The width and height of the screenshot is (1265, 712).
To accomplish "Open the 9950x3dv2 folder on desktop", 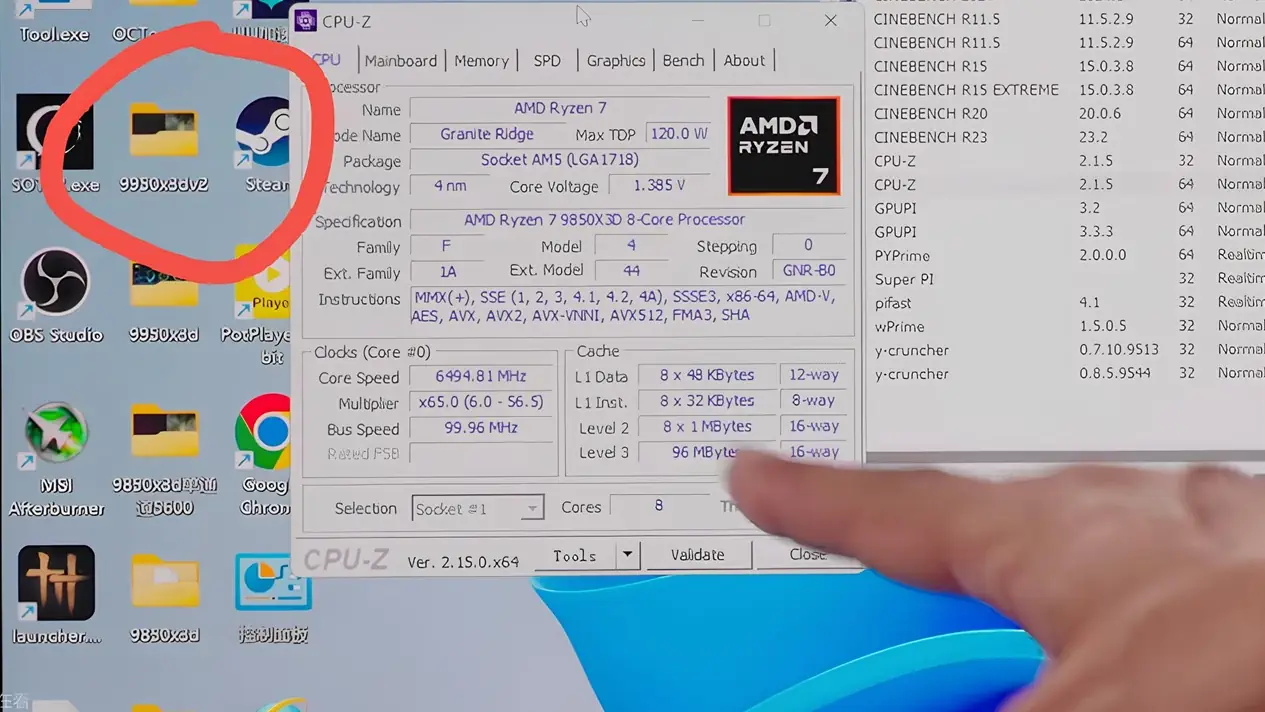I will [x=164, y=148].
